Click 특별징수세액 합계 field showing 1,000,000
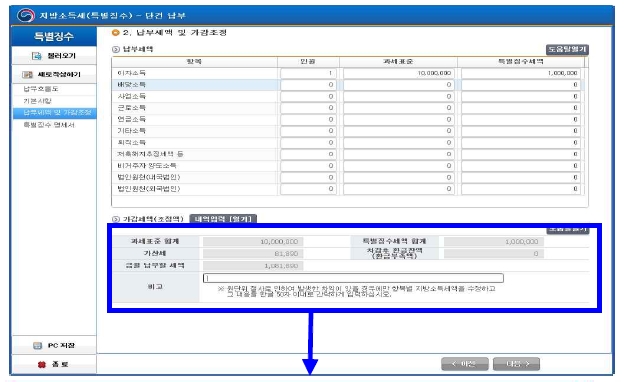 pyautogui.click(x=494, y=242)
